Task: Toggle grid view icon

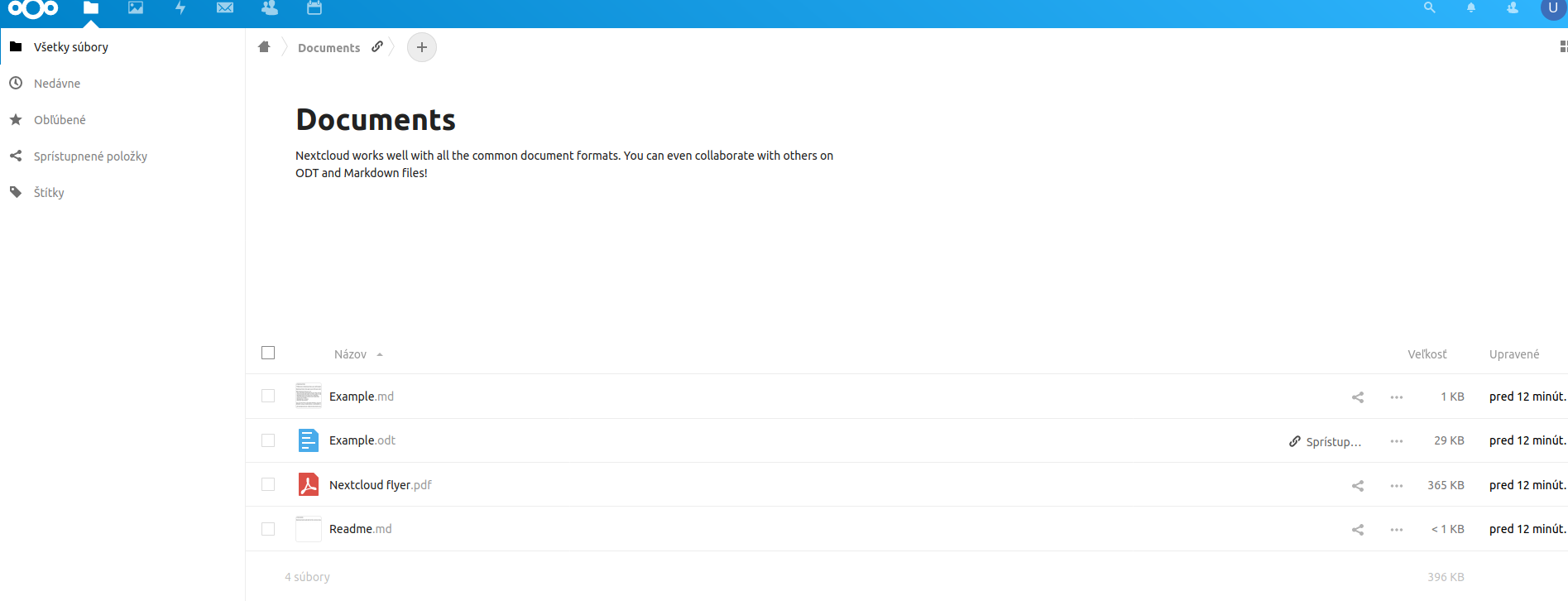Action: [1563, 47]
